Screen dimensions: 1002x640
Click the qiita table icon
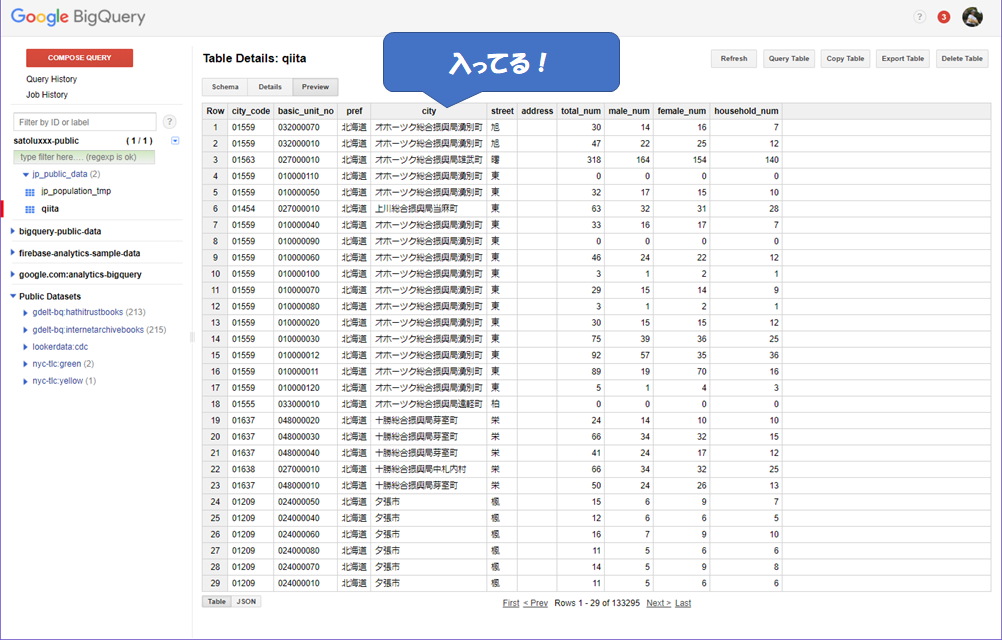30,209
